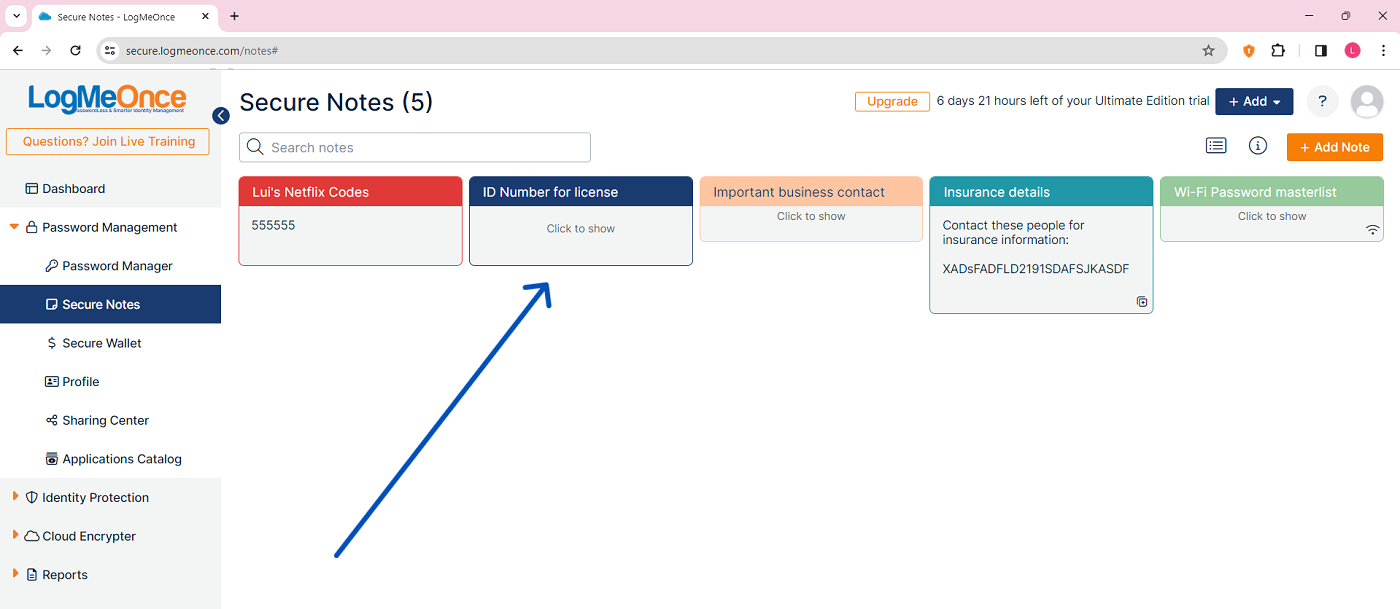Screen dimensions: 1400x609
Task: Switch to list view icon
Action: click(1215, 146)
